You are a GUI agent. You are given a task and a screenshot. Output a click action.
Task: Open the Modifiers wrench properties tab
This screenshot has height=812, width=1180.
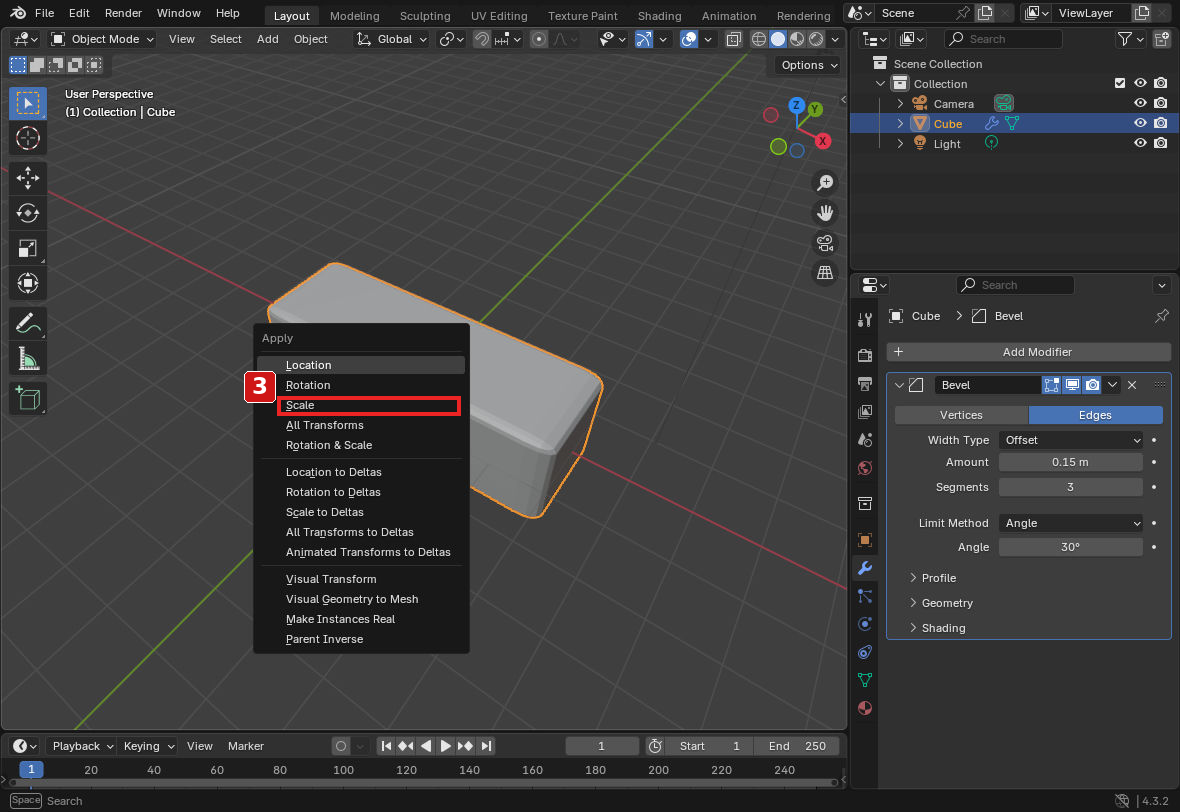[865, 568]
